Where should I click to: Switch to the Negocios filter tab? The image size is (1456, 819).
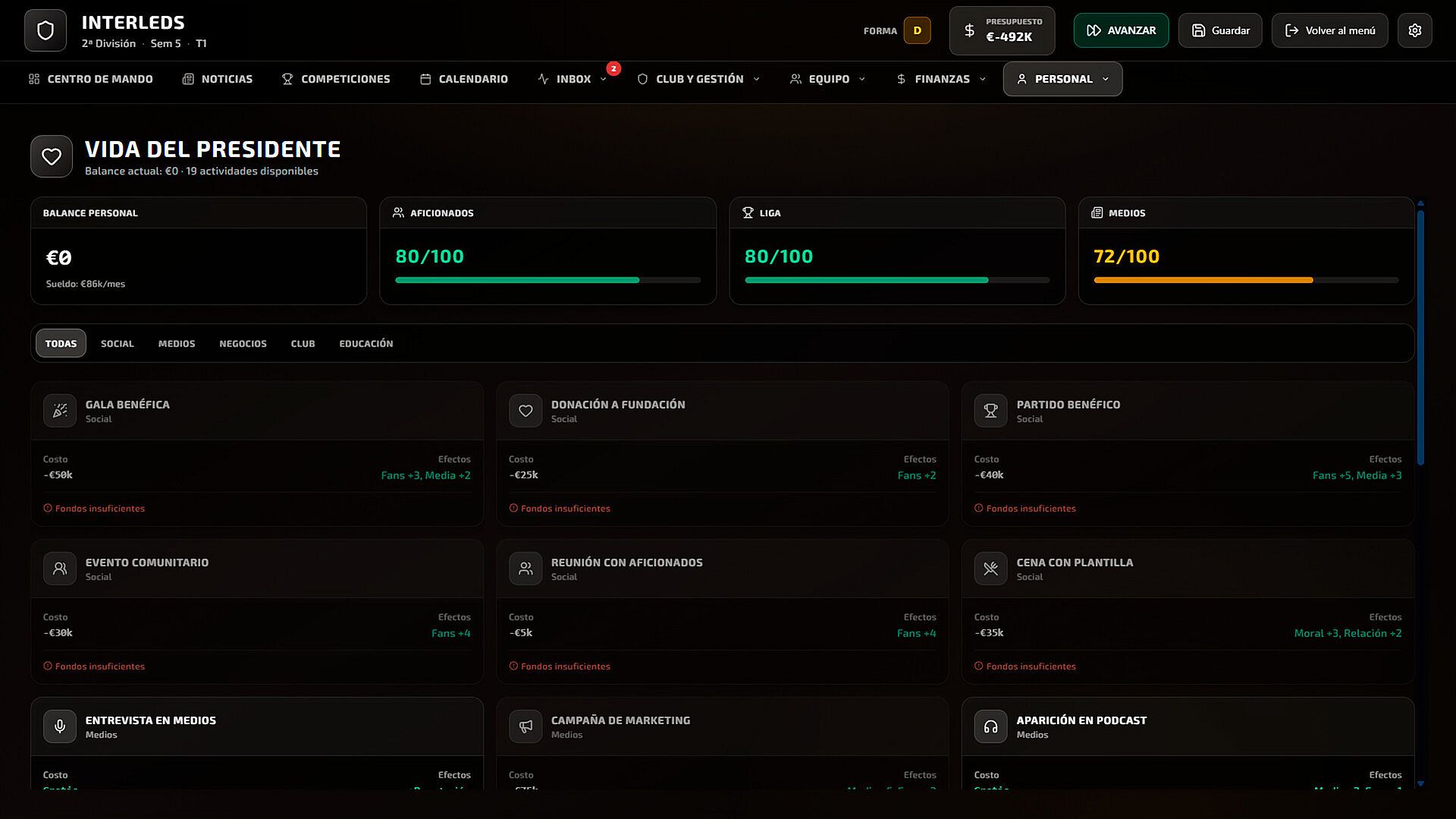point(243,344)
